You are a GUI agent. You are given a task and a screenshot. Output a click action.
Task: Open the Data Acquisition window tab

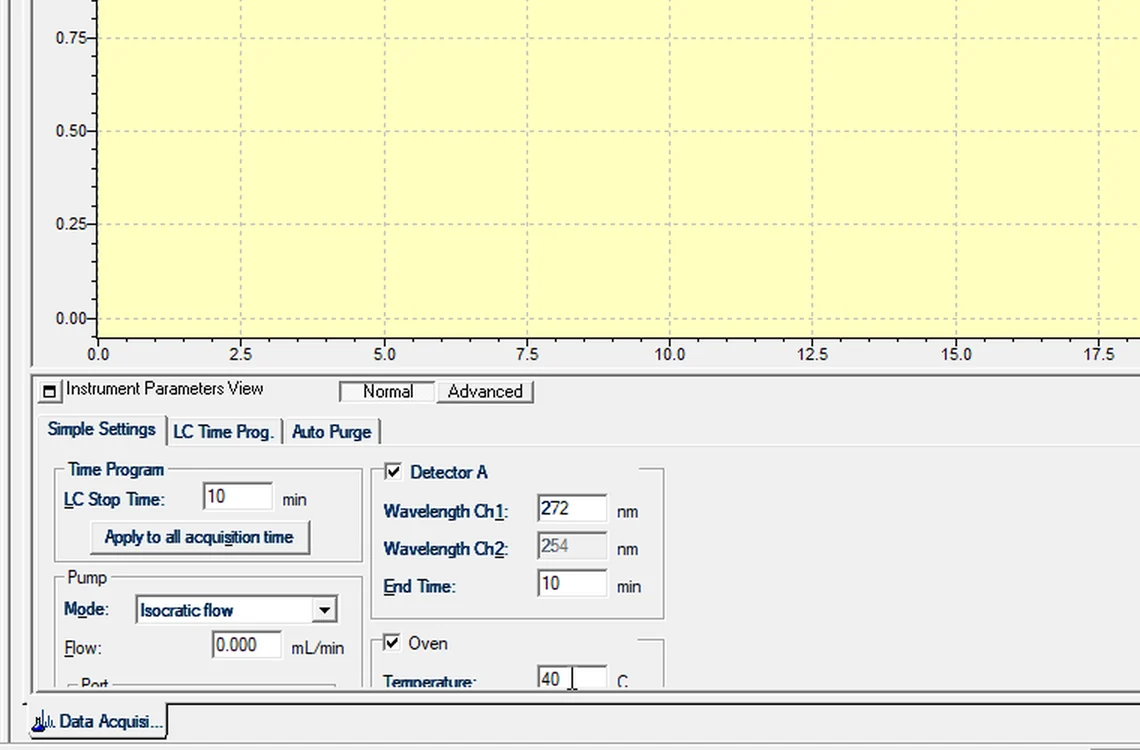coord(98,721)
